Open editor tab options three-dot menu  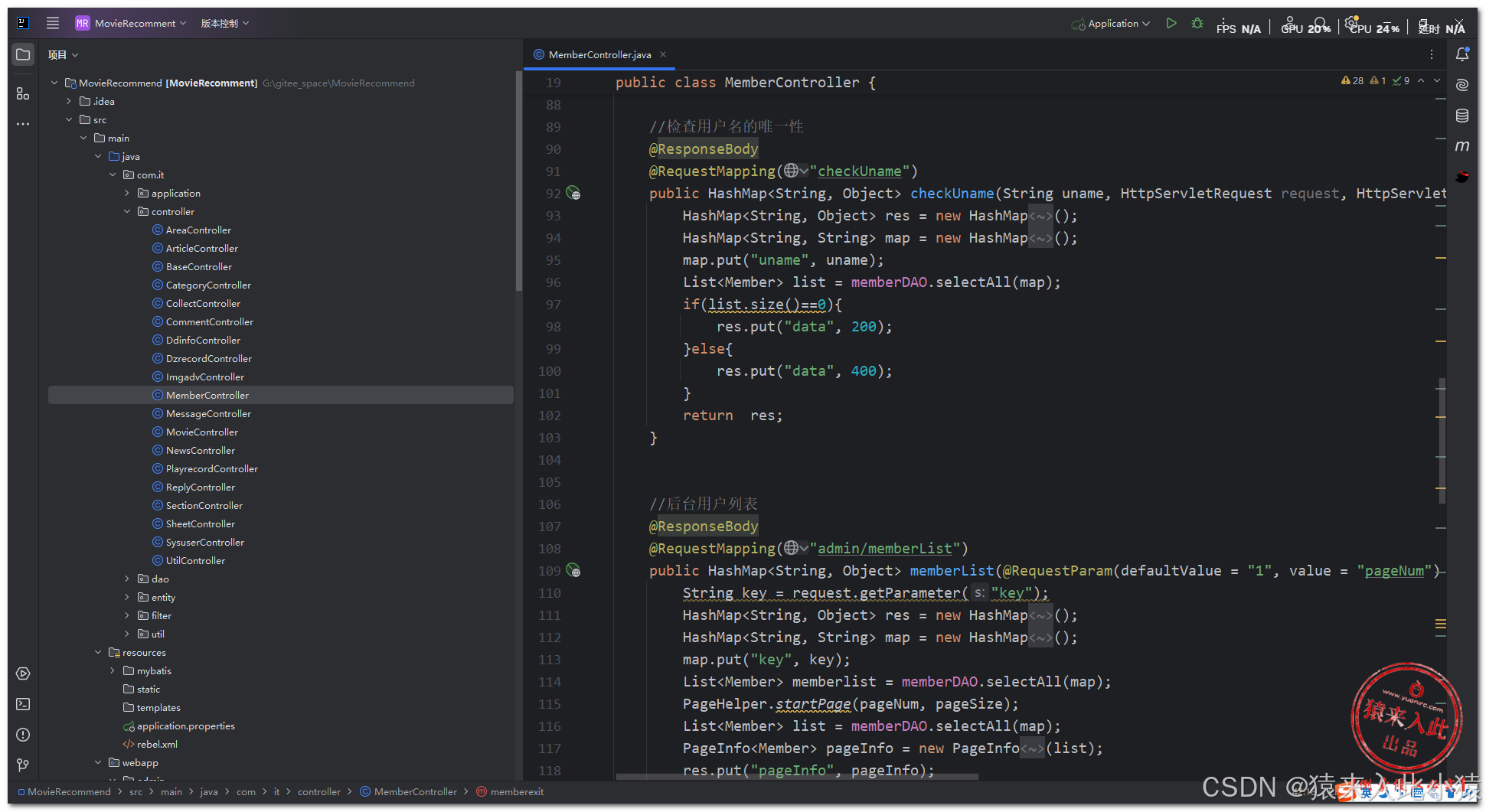[1431, 54]
